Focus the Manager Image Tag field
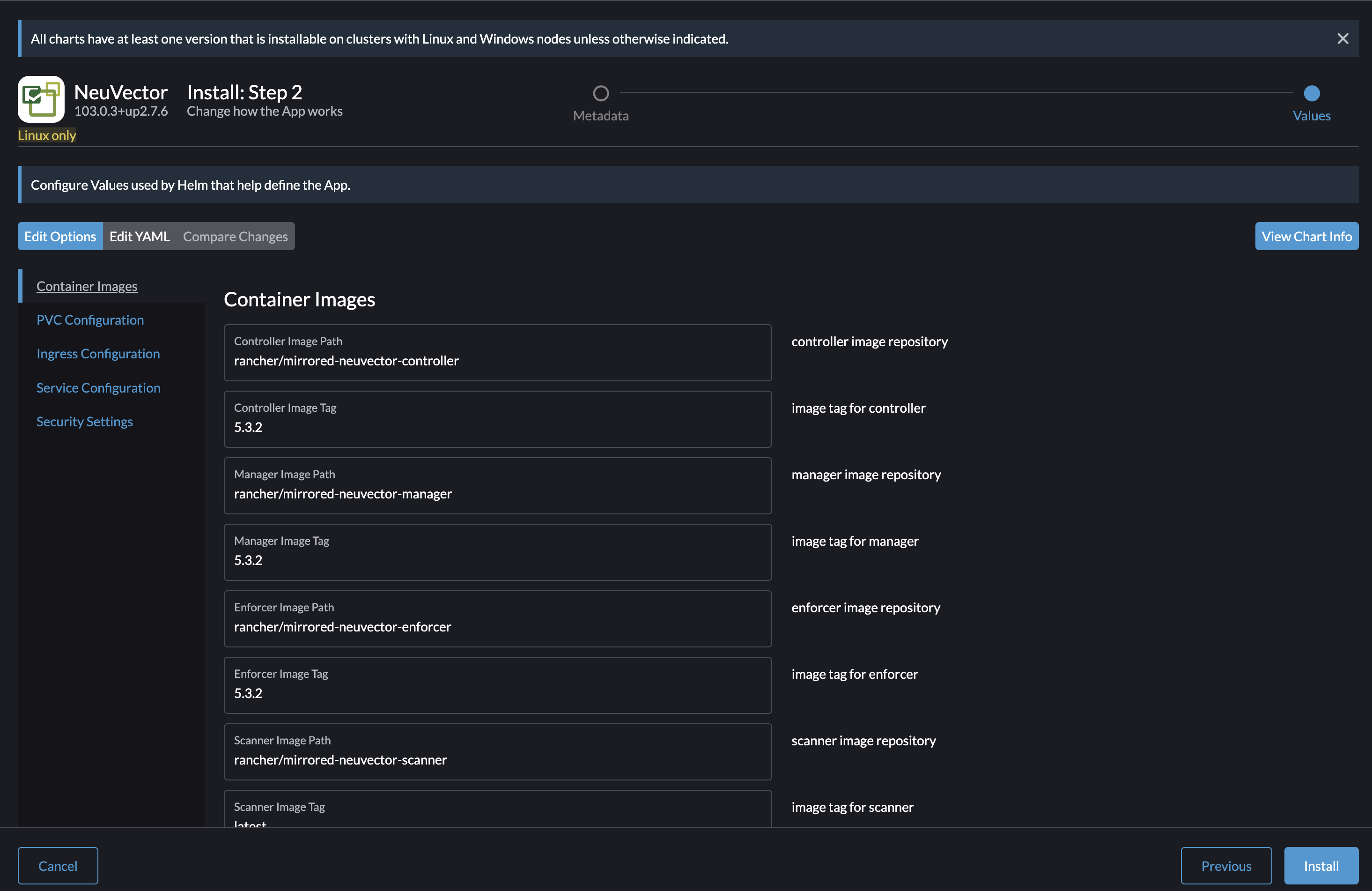The width and height of the screenshot is (1372, 891). click(497, 552)
